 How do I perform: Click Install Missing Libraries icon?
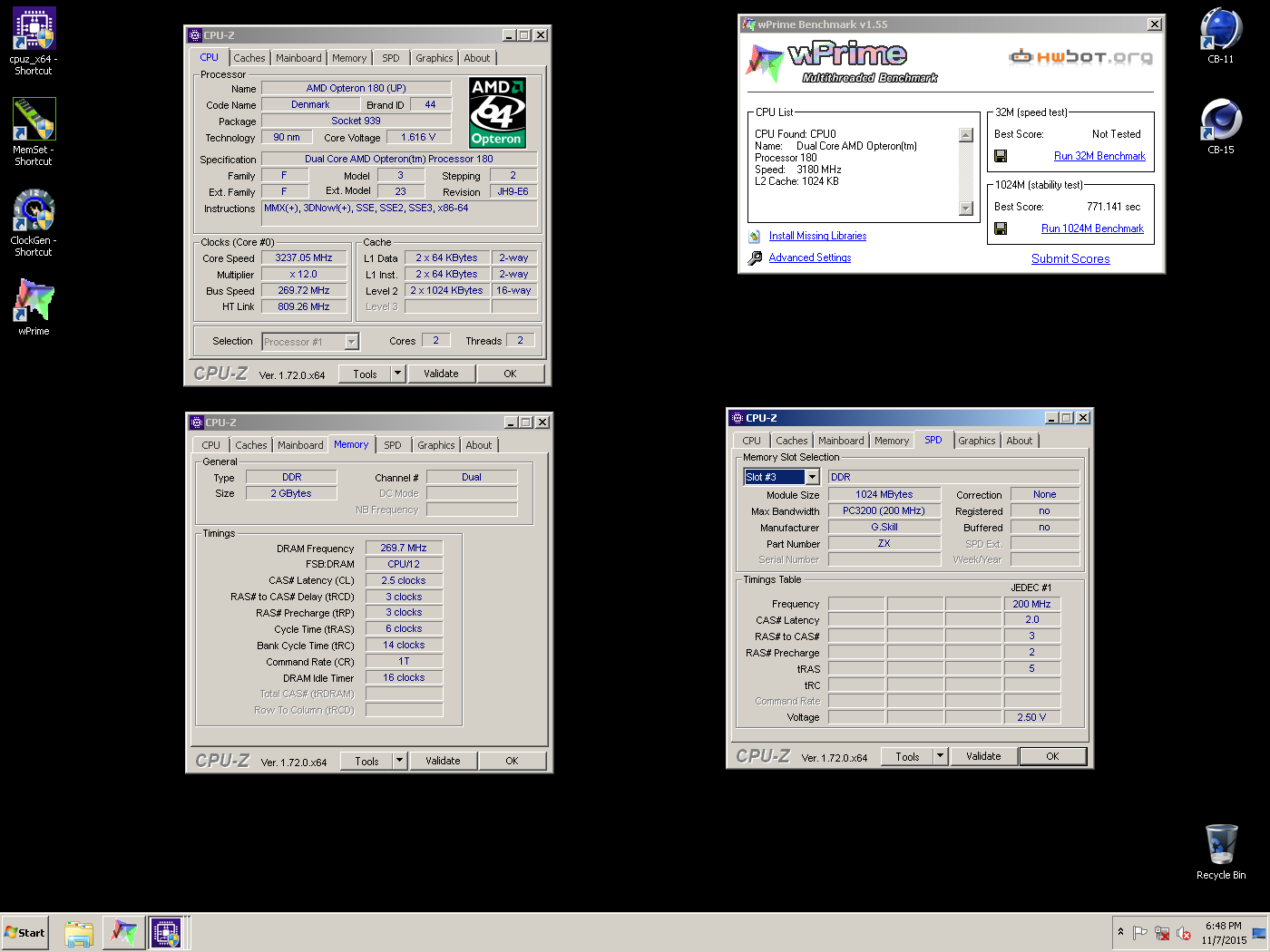(755, 236)
